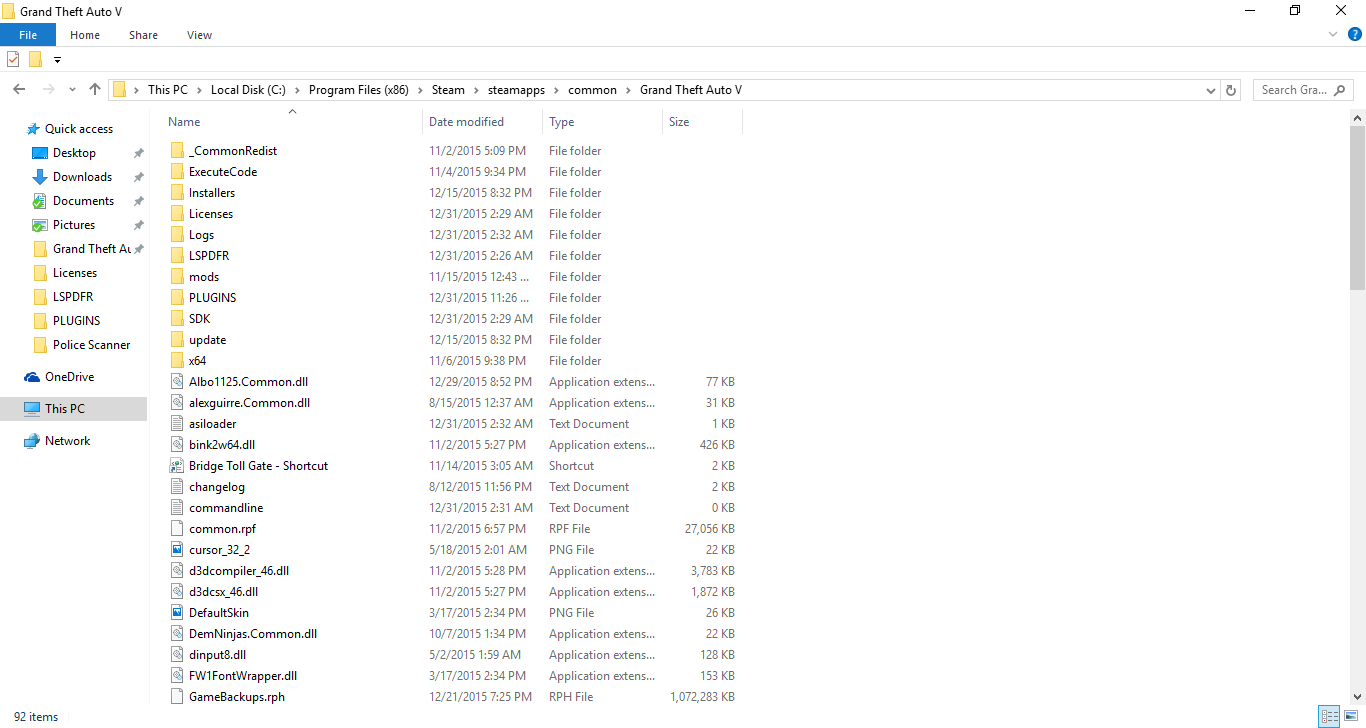This screenshot has height=728, width=1366.
Task: Select the Installers folder name
Action: click(x=212, y=193)
